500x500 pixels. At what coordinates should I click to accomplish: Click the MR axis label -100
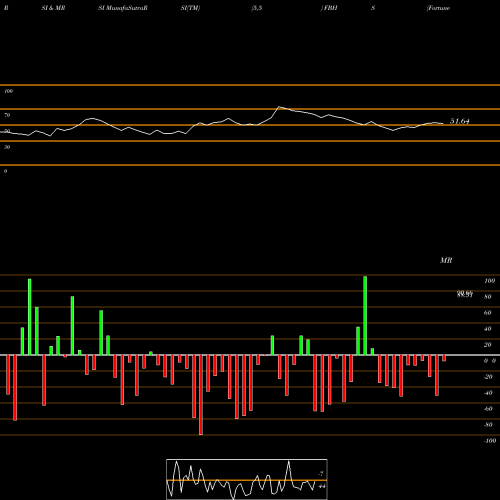point(490,441)
